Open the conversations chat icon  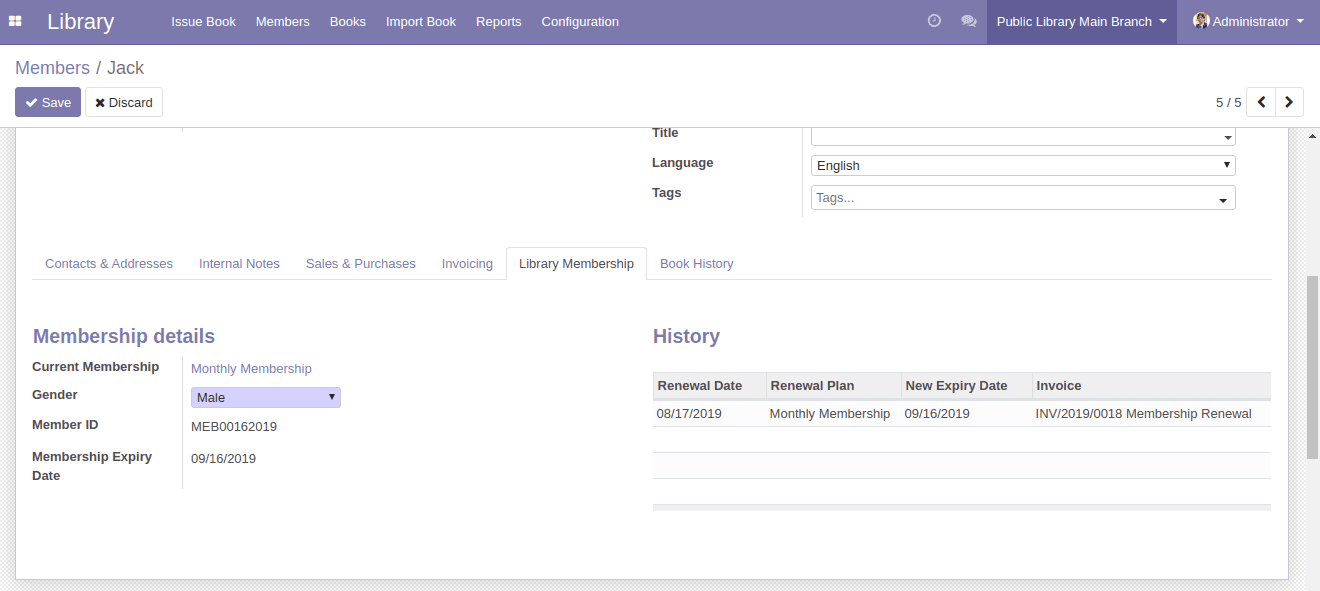pyautogui.click(x=968, y=21)
